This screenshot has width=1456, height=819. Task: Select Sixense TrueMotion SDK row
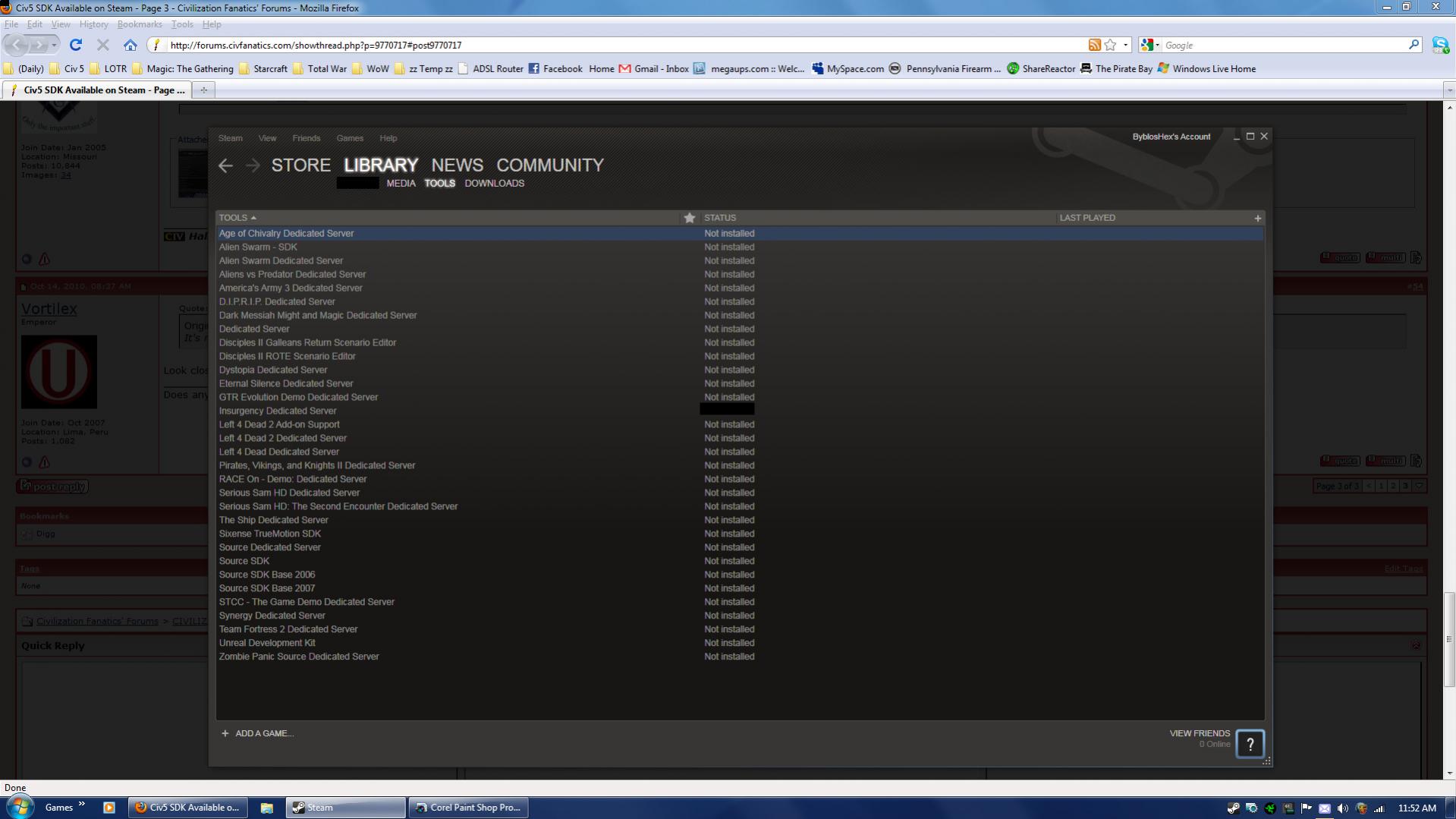(x=740, y=534)
